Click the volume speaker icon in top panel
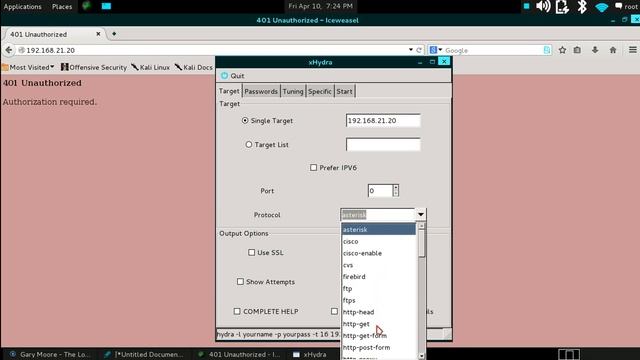Image resolution: width=640 pixels, height=360 pixels. (x=543, y=6)
